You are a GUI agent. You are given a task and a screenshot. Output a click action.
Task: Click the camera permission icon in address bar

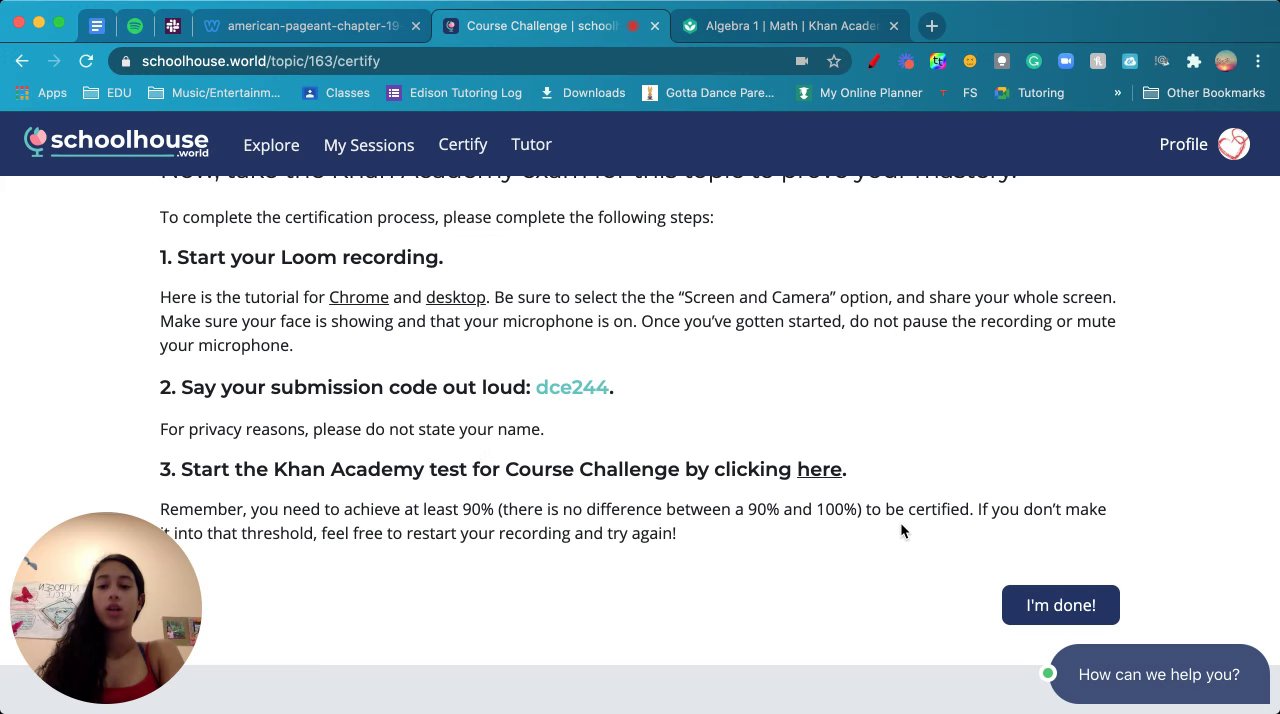[801, 61]
